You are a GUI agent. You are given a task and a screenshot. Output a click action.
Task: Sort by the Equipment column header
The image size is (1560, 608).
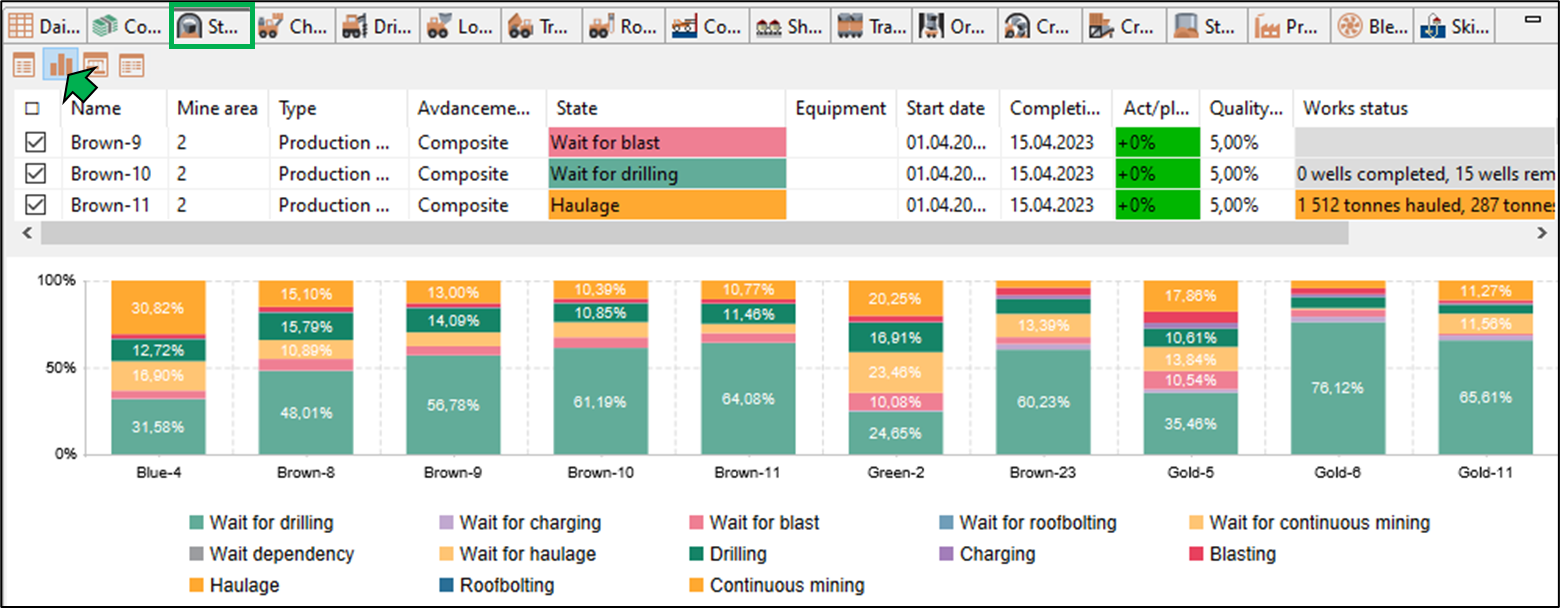842,108
